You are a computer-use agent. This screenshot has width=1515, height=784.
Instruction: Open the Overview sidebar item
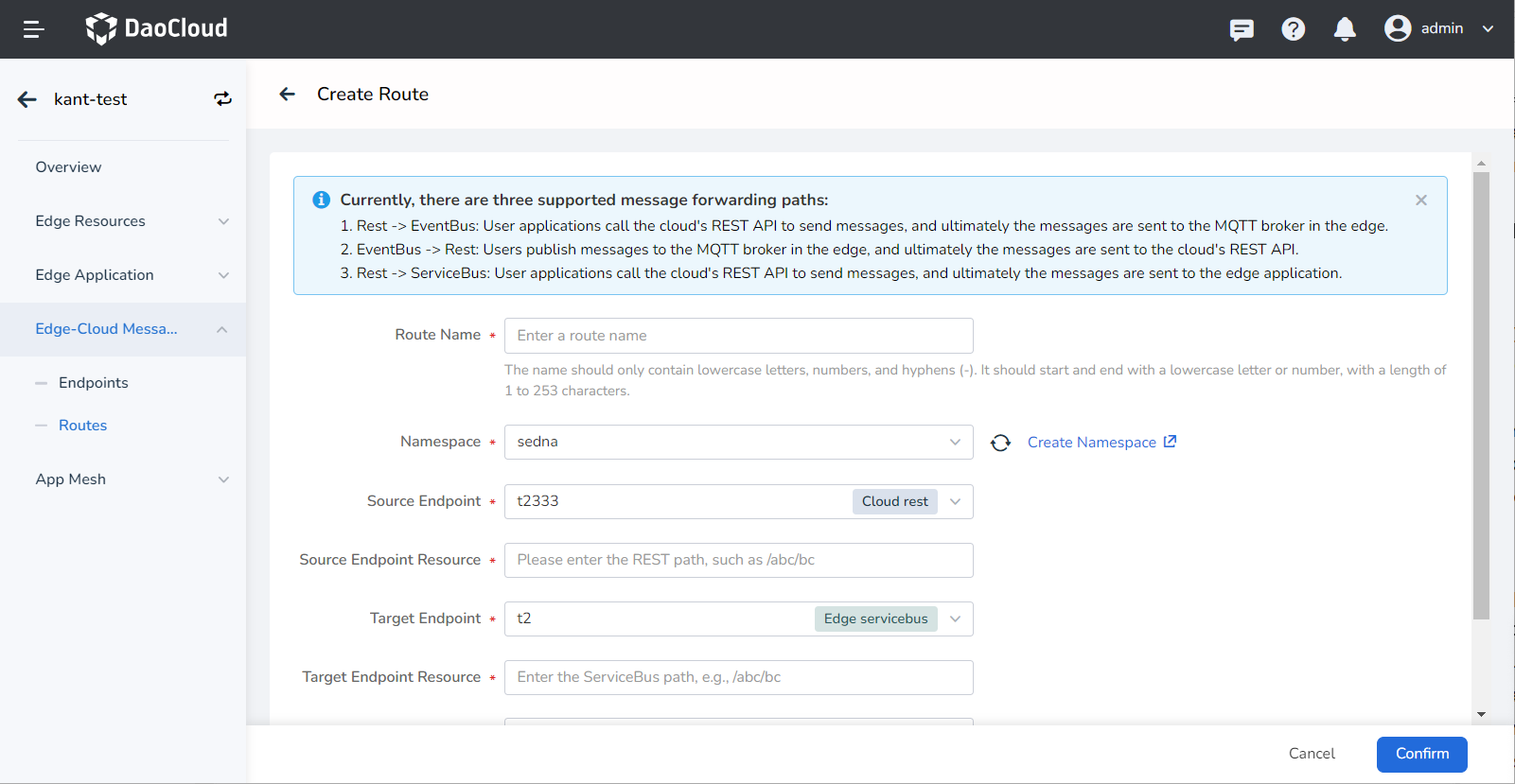click(68, 167)
